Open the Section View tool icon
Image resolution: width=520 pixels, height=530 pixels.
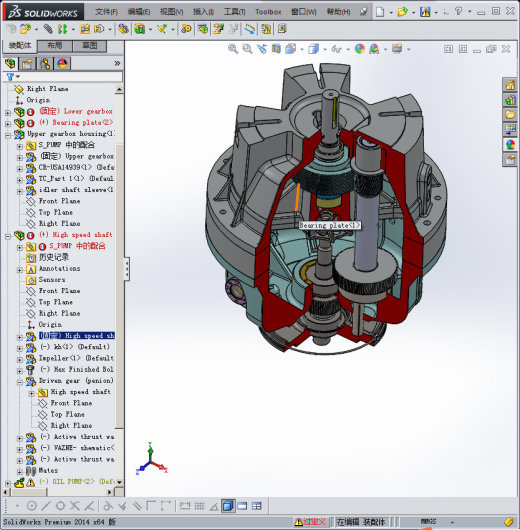276,49
